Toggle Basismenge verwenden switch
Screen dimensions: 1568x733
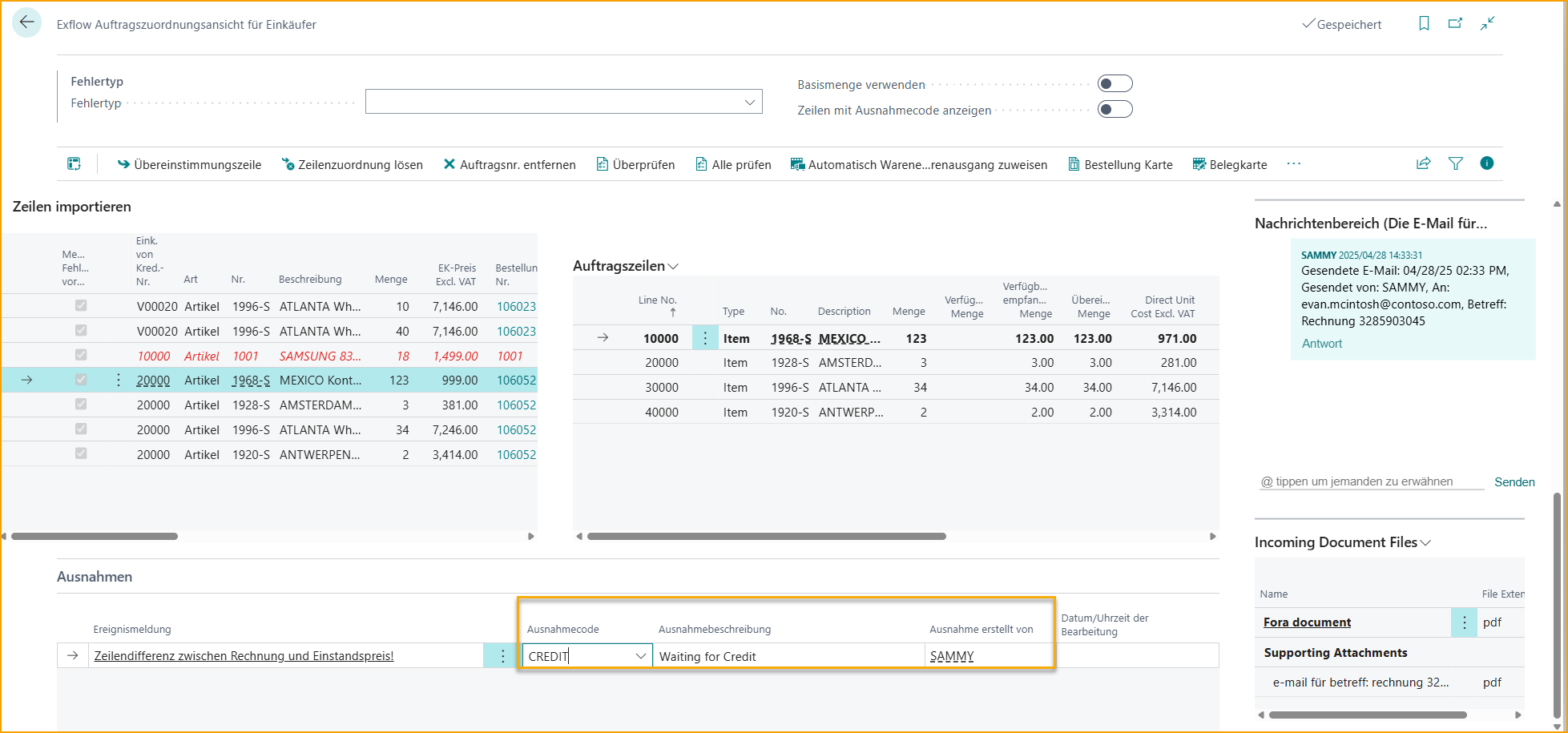click(1115, 84)
